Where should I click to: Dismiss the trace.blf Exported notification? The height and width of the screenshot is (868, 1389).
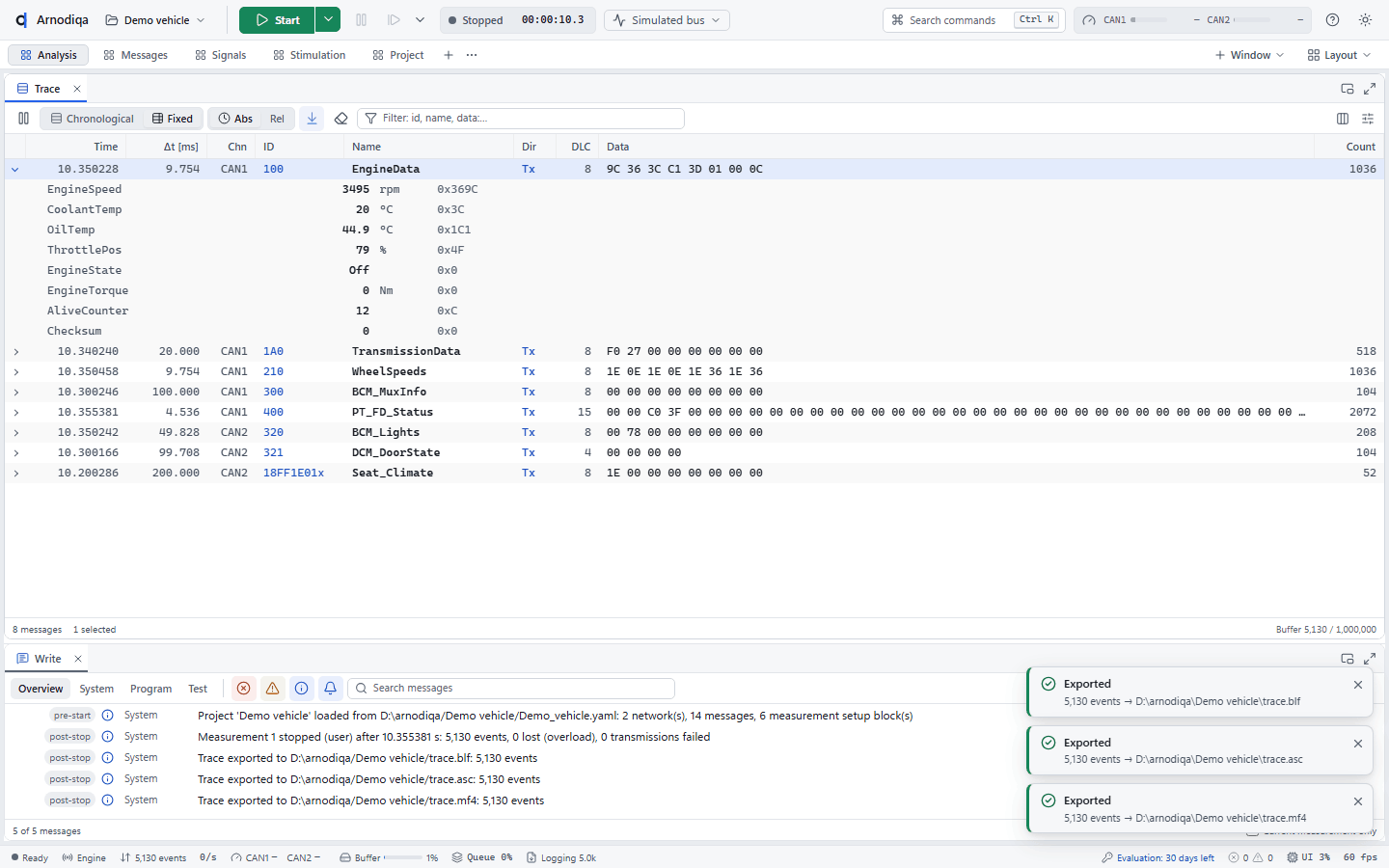[1358, 685]
